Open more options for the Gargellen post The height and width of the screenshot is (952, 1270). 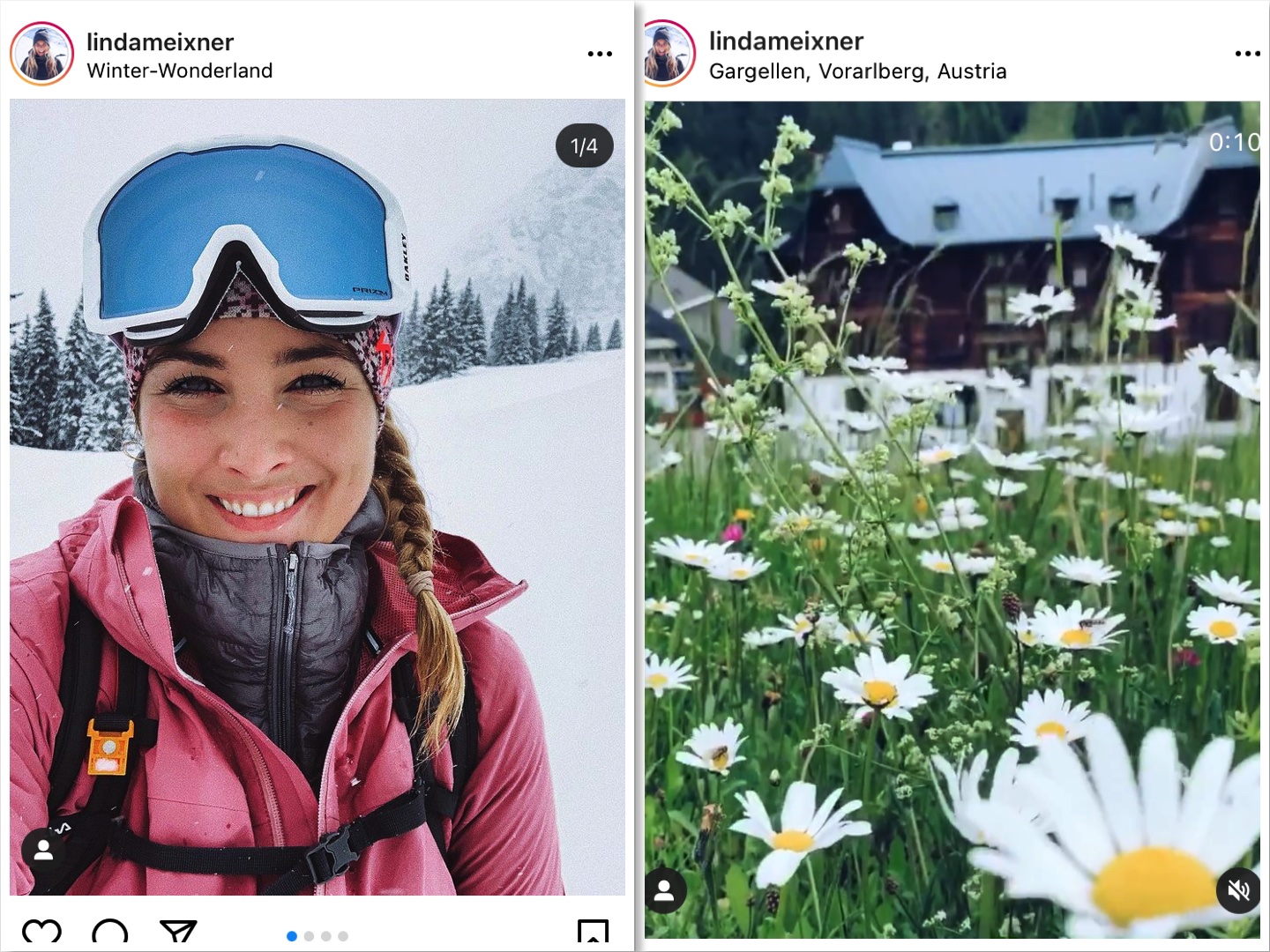tap(1247, 54)
